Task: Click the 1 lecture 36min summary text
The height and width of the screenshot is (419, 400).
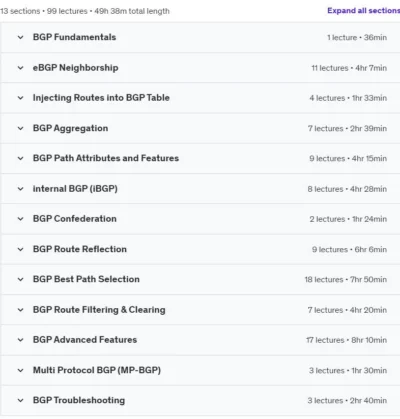Action: pos(357,38)
